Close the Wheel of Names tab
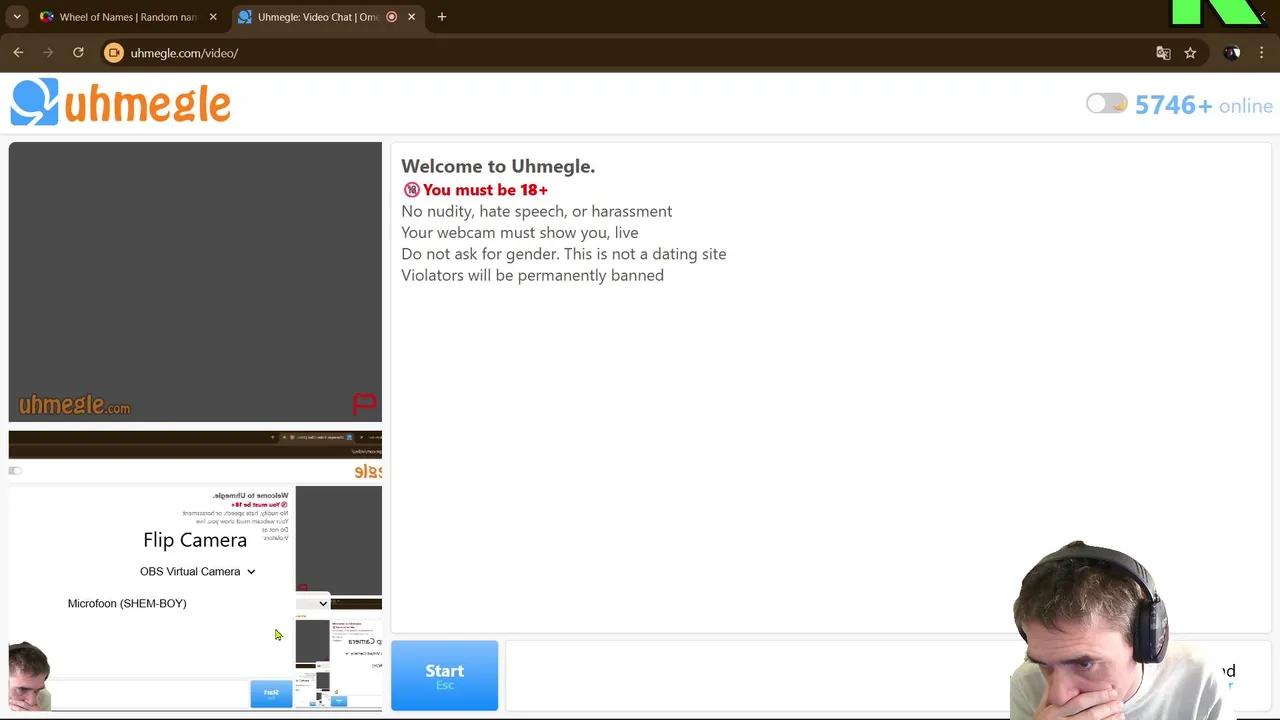Viewport: 1280px width, 720px height. click(x=213, y=17)
